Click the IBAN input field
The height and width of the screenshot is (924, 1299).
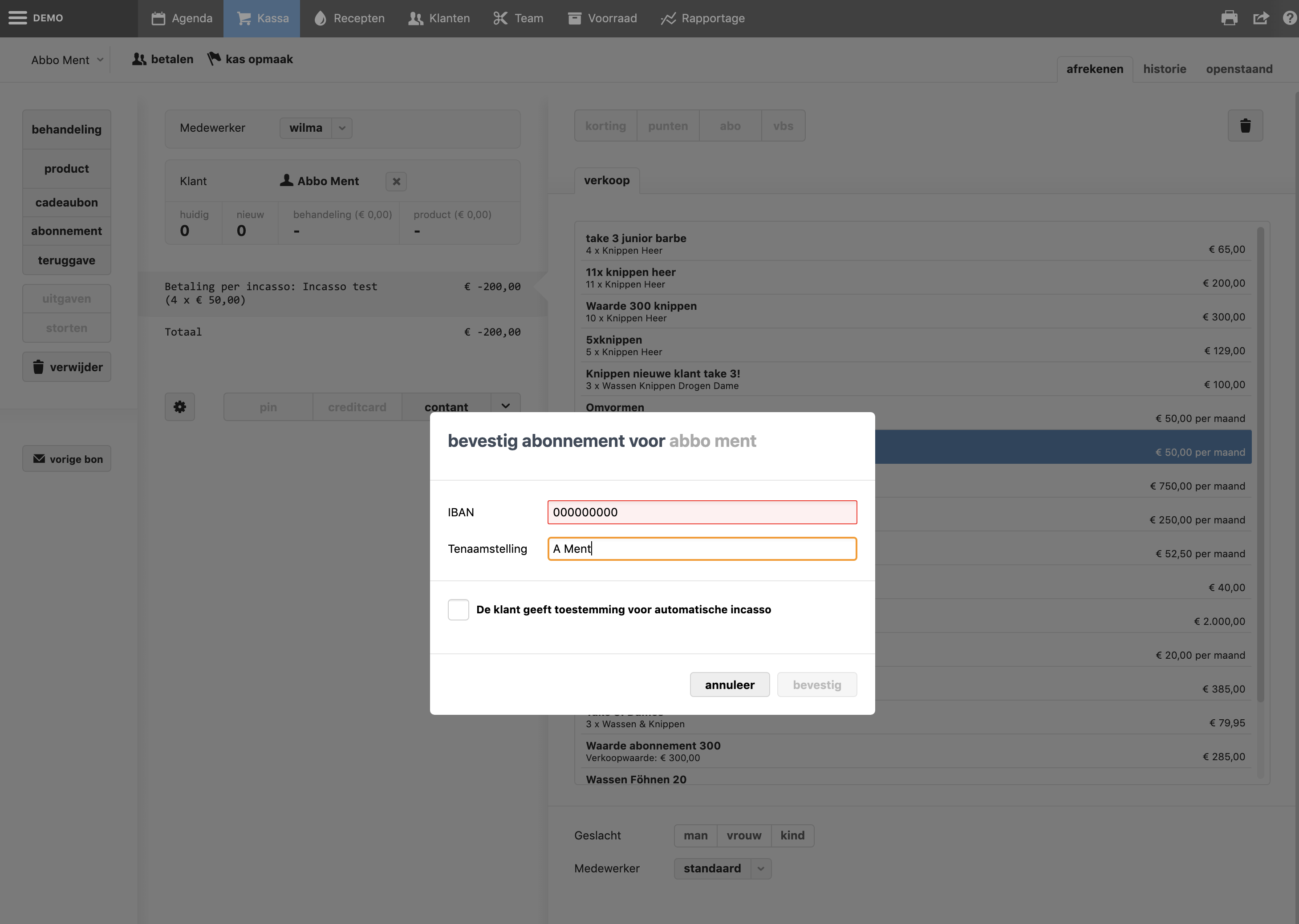click(702, 512)
